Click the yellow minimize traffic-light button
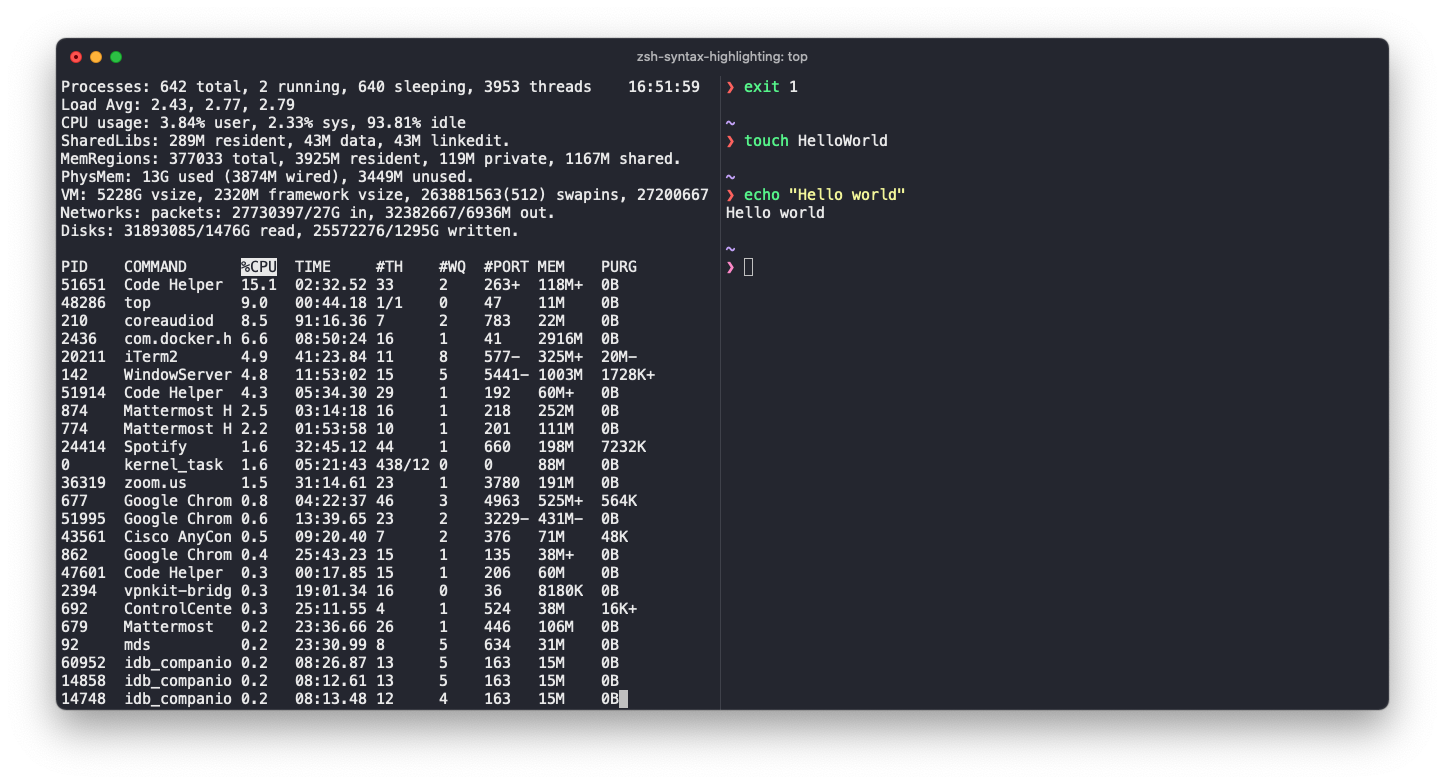This screenshot has height=784, width=1445. [96, 57]
